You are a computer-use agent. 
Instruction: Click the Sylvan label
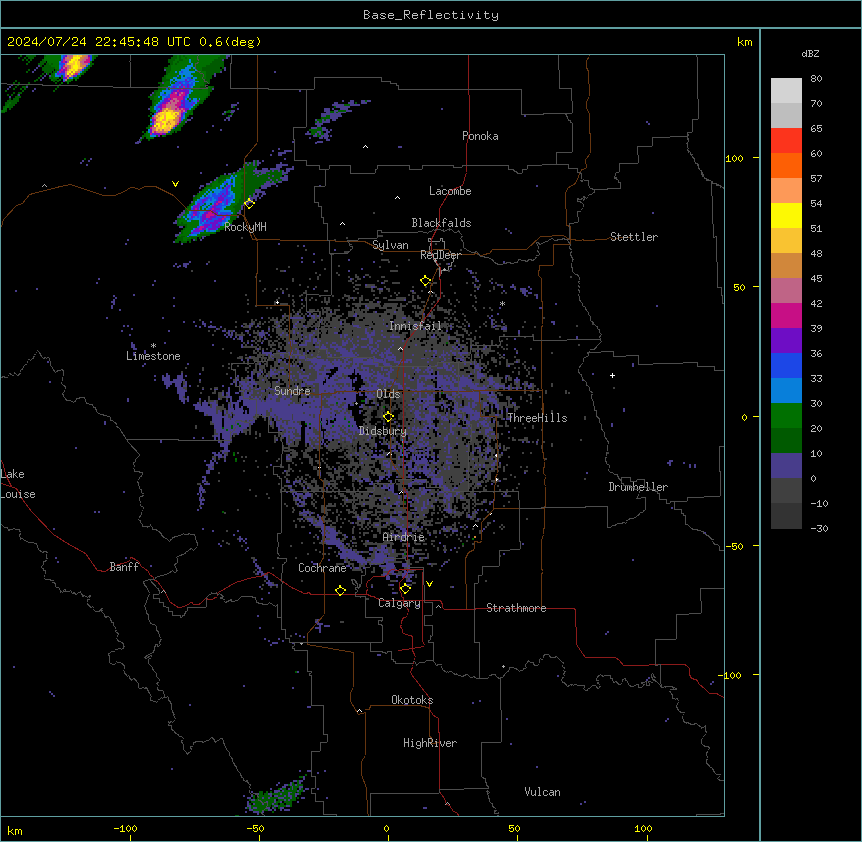tap(390, 245)
